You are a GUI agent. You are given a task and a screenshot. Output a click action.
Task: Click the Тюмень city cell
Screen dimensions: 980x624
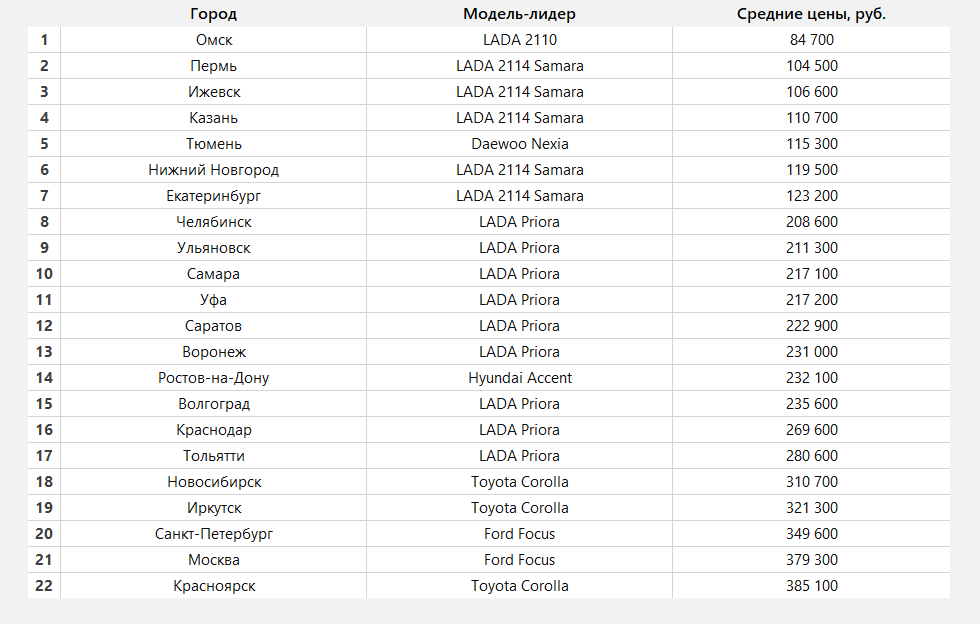point(214,144)
